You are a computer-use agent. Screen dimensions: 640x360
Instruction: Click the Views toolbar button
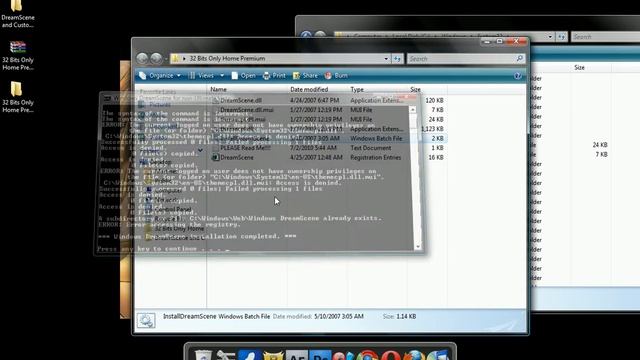click(x=201, y=76)
